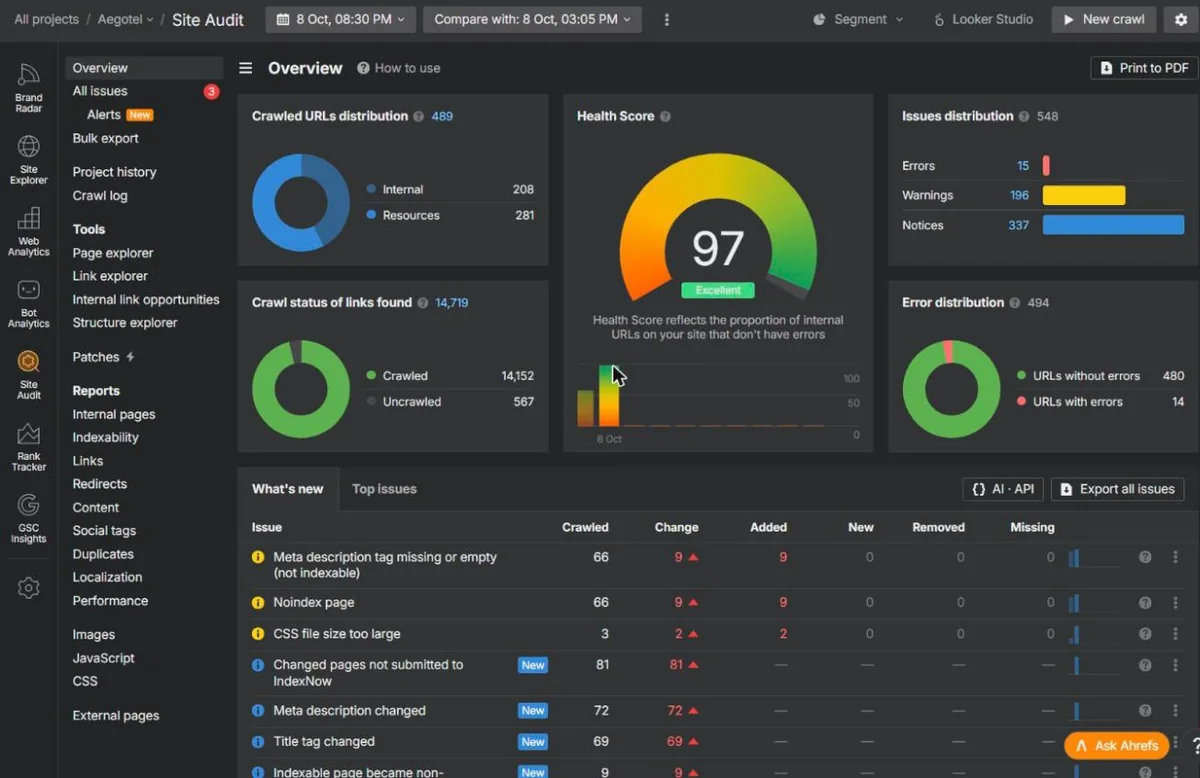Click the yellow Warnings bar

coord(1084,196)
